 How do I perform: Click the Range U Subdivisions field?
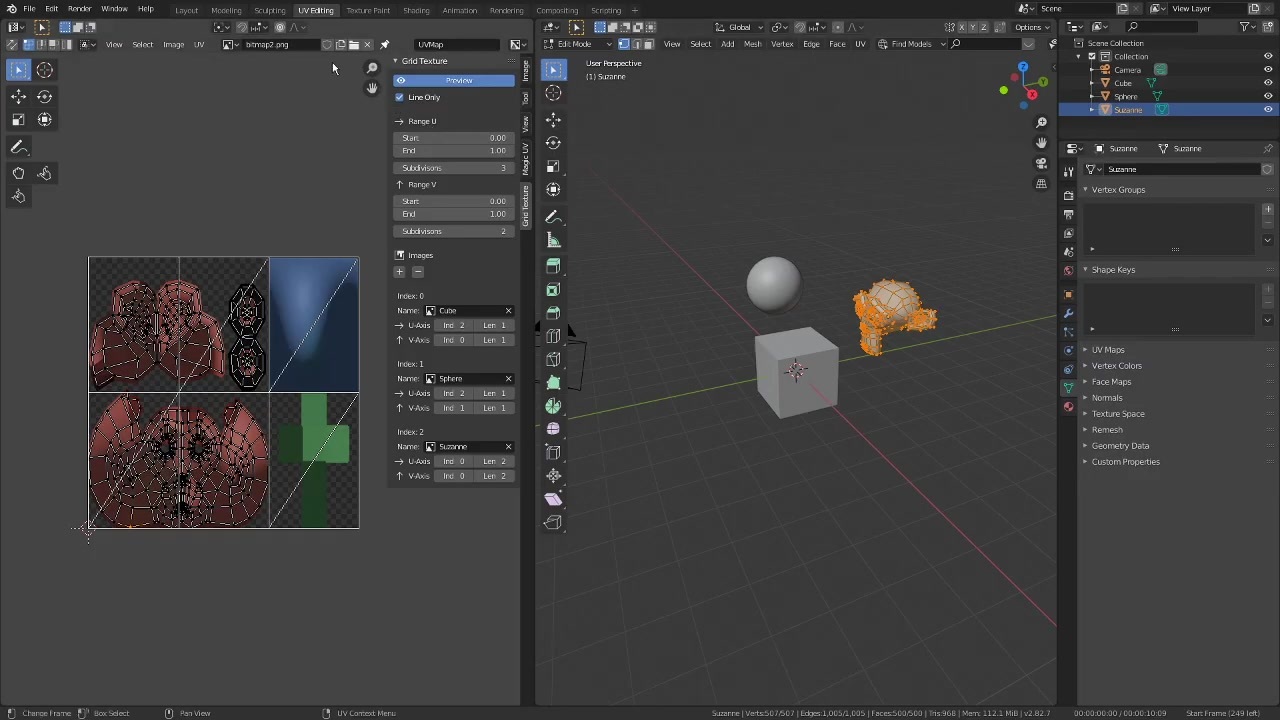(454, 168)
